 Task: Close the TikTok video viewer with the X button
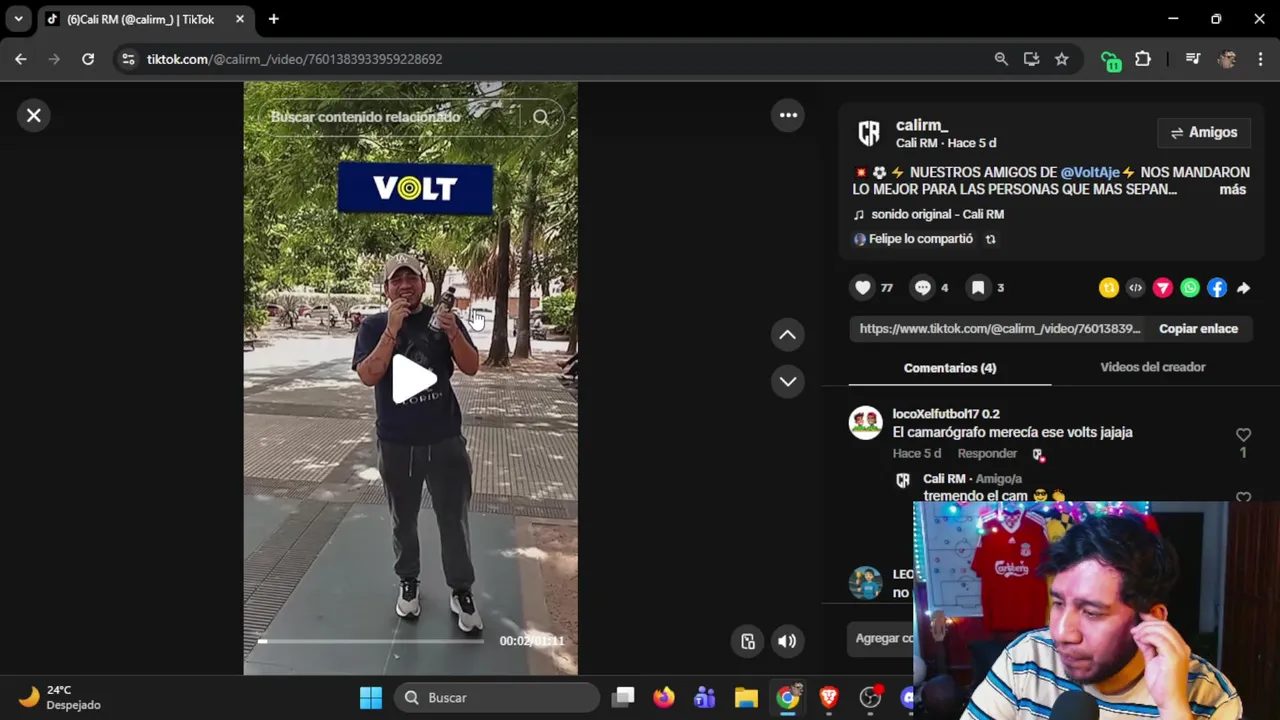(x=34, y=115)
